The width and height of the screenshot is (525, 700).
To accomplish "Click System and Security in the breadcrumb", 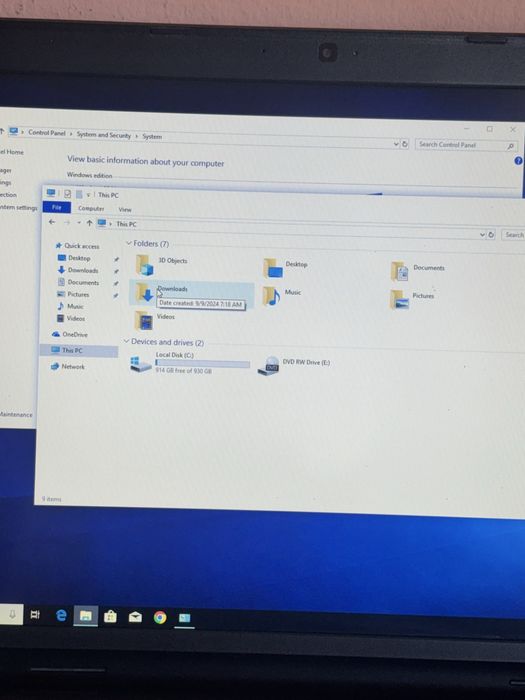I will click(x=104, y=135).
